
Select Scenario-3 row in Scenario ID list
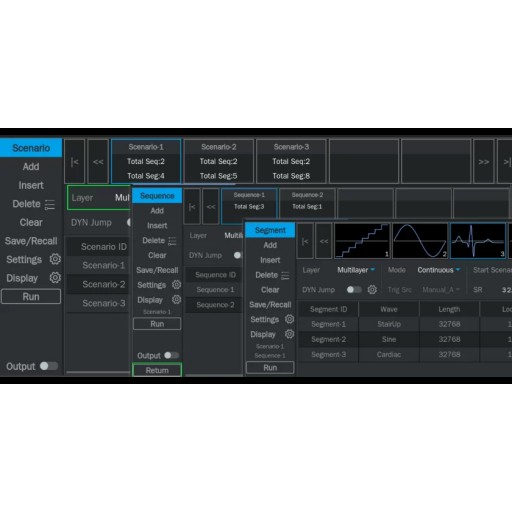pos(98,303)
